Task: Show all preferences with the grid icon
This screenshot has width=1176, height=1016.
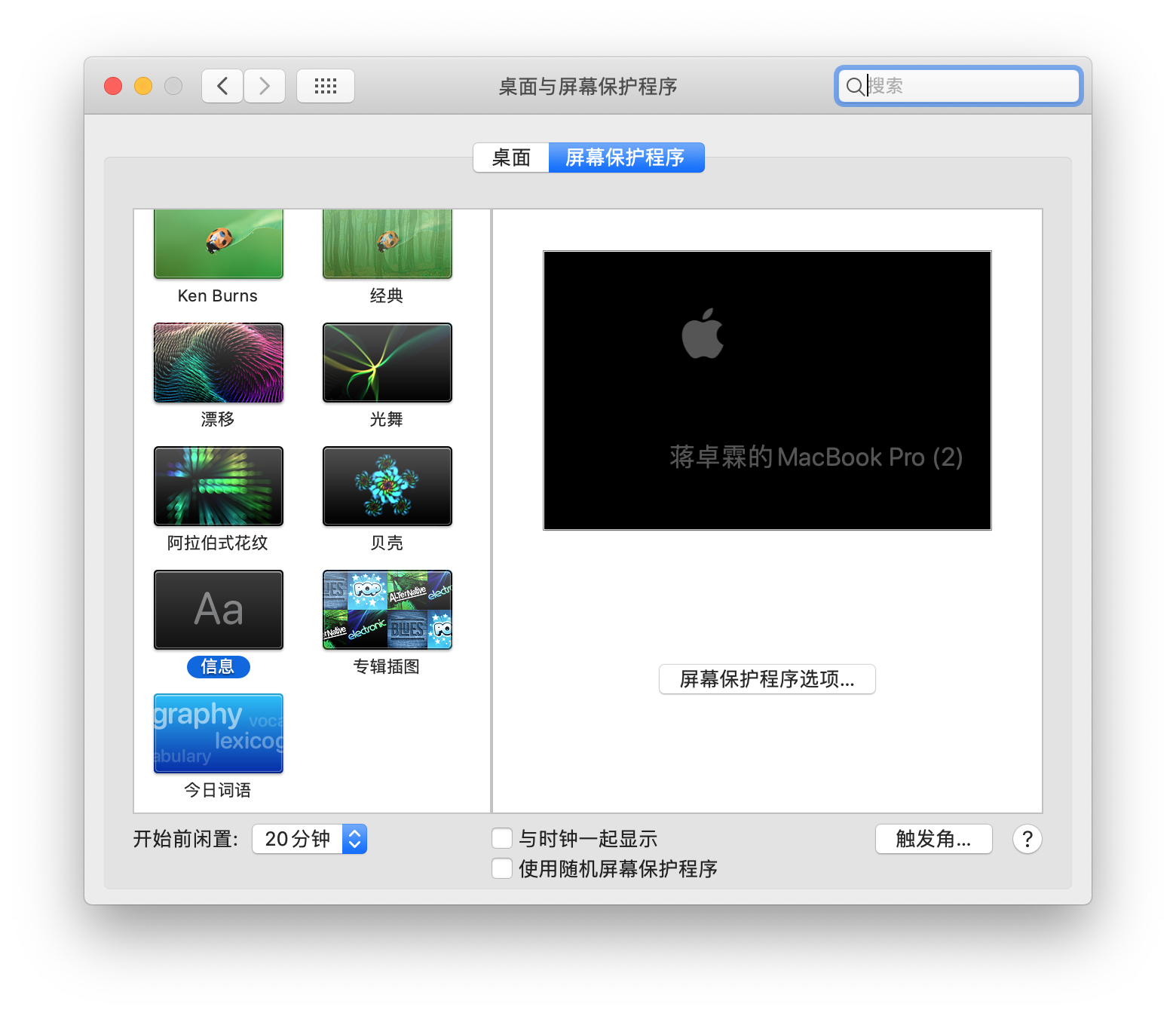Action: pyautogui.click(x=326, y=86)
